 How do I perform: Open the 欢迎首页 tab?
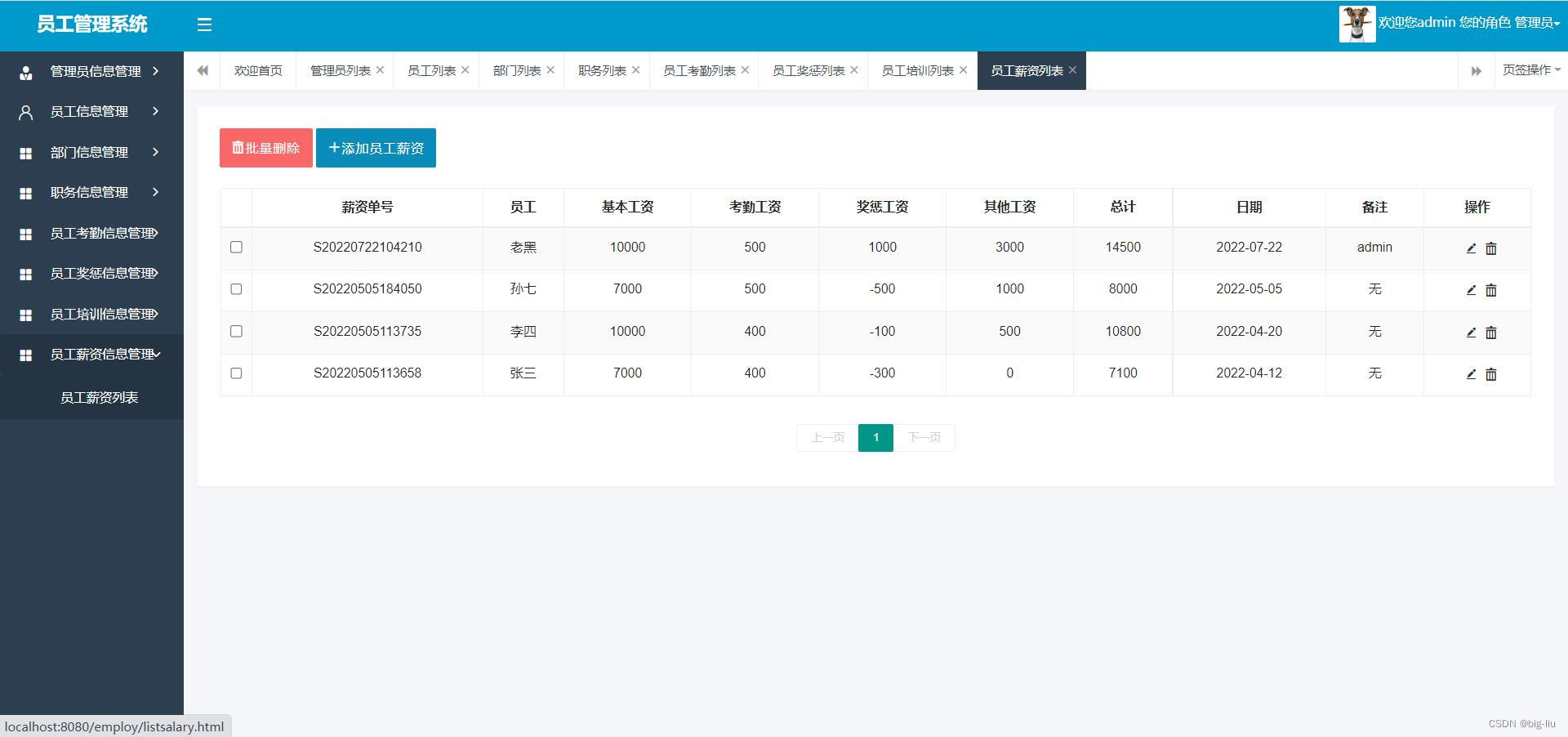[x=258, y=71]
